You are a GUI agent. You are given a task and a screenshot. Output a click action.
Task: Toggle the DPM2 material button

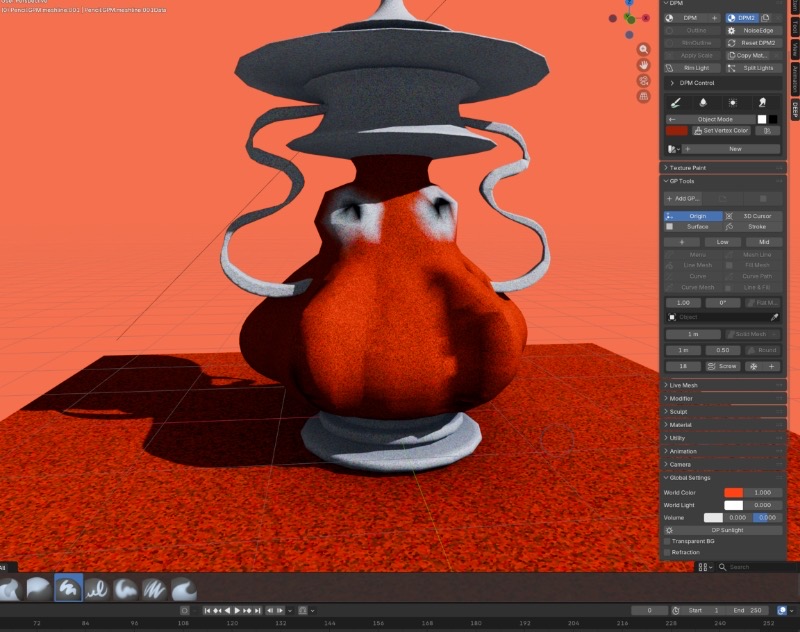[742, 18]
